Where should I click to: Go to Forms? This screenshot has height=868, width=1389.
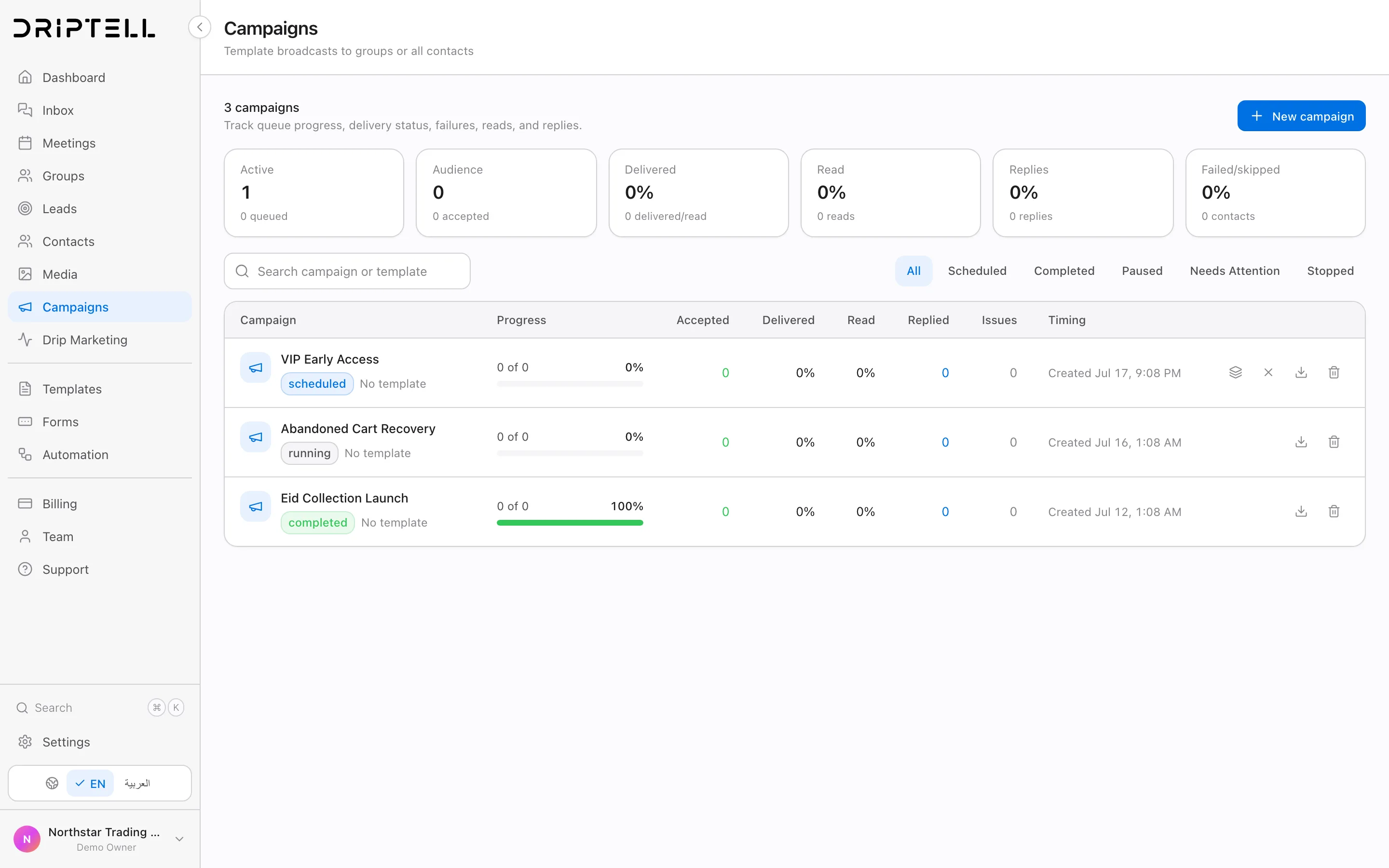pyautogui.click(x=100, y=421)
